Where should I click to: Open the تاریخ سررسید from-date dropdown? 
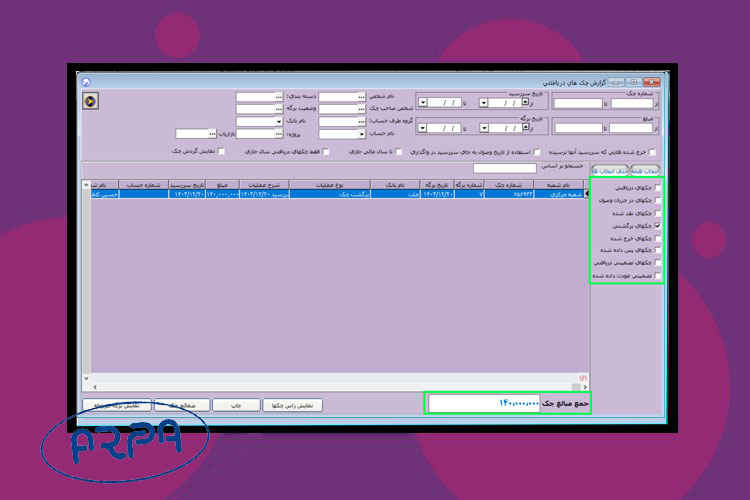[x=485, y=102]
